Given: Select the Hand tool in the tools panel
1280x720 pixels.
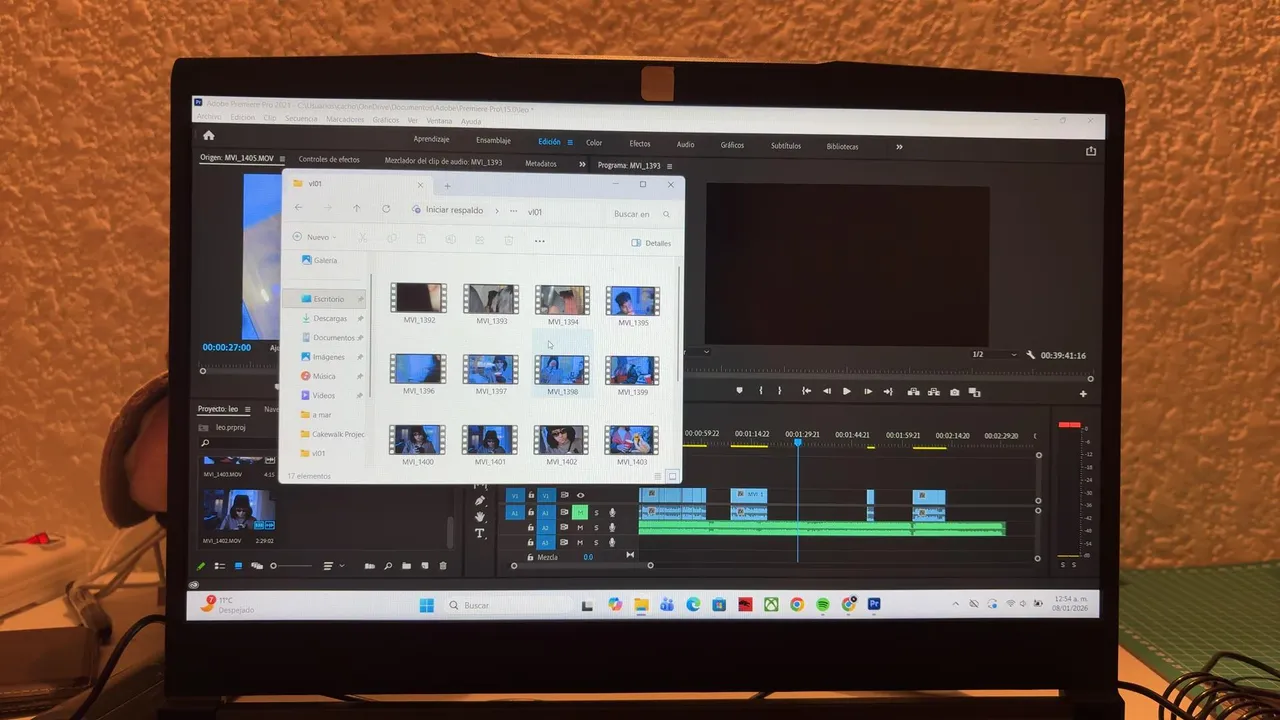Looking at the screenshot, I should point(480,517).
